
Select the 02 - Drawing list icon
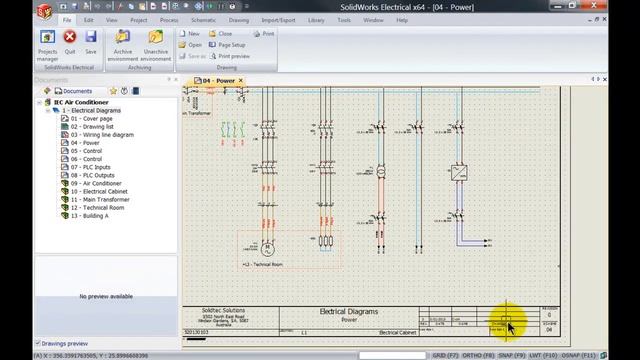tap(64, 127)
